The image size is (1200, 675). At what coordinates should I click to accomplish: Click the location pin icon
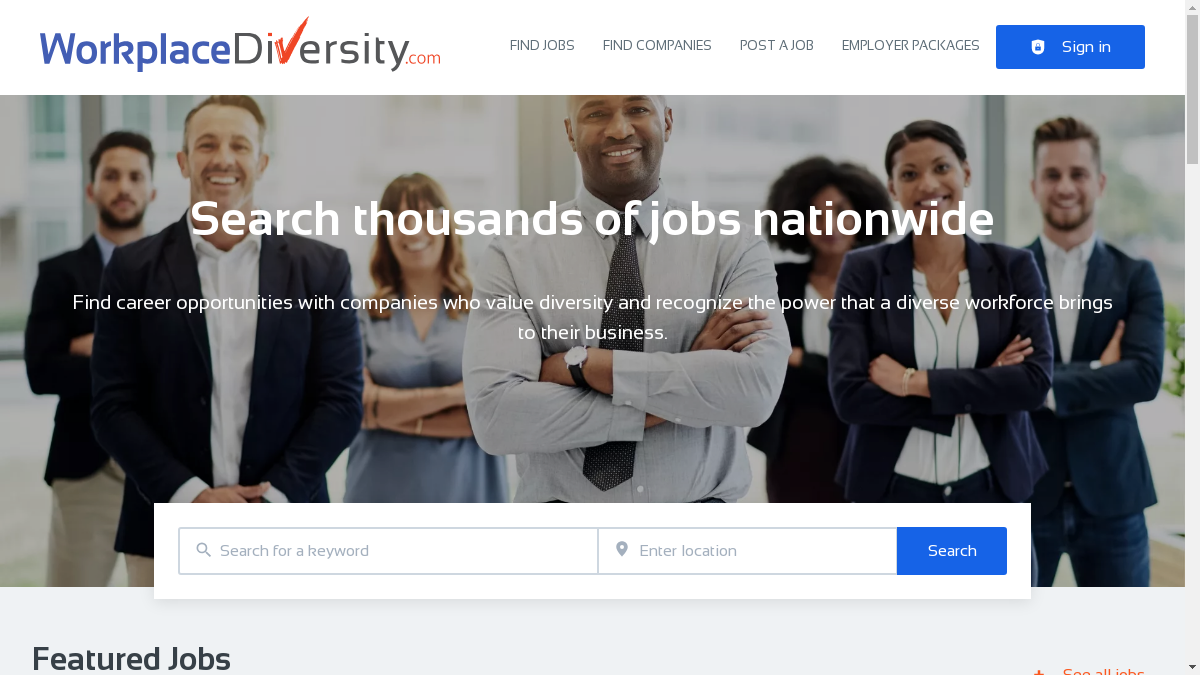click(622, 549)
